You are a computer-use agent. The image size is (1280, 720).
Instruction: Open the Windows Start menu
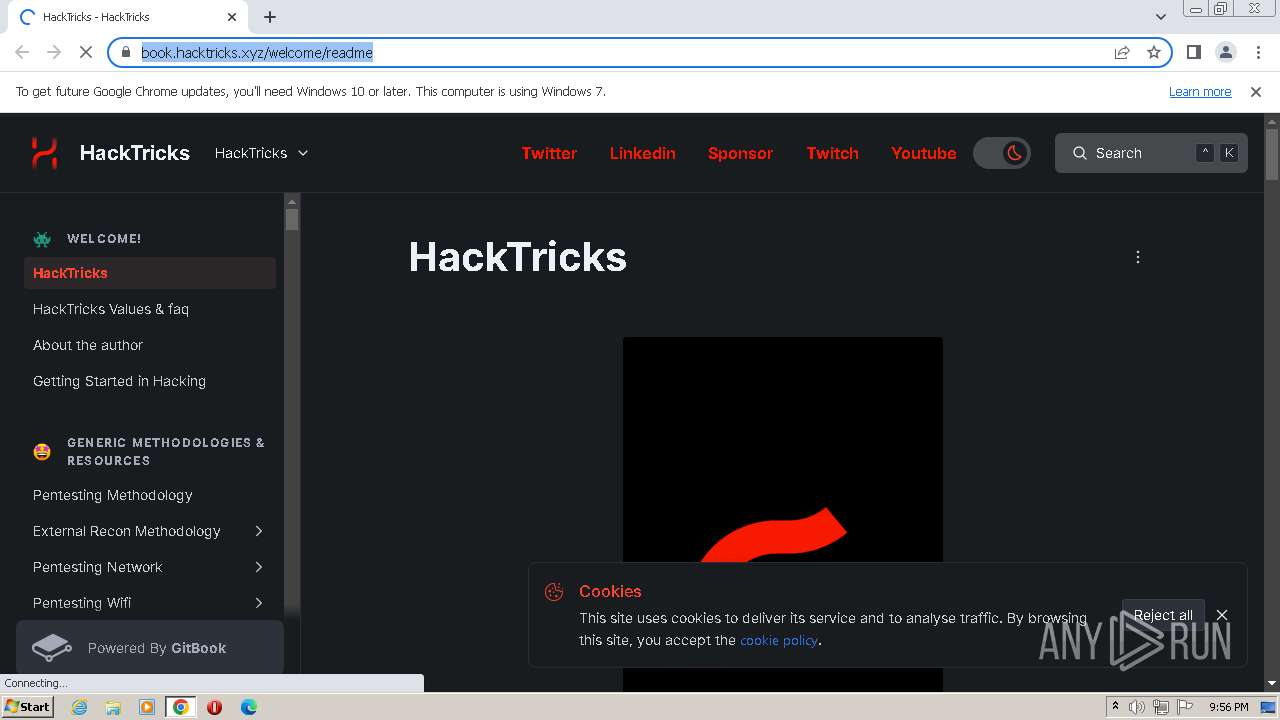pos(27,707)
